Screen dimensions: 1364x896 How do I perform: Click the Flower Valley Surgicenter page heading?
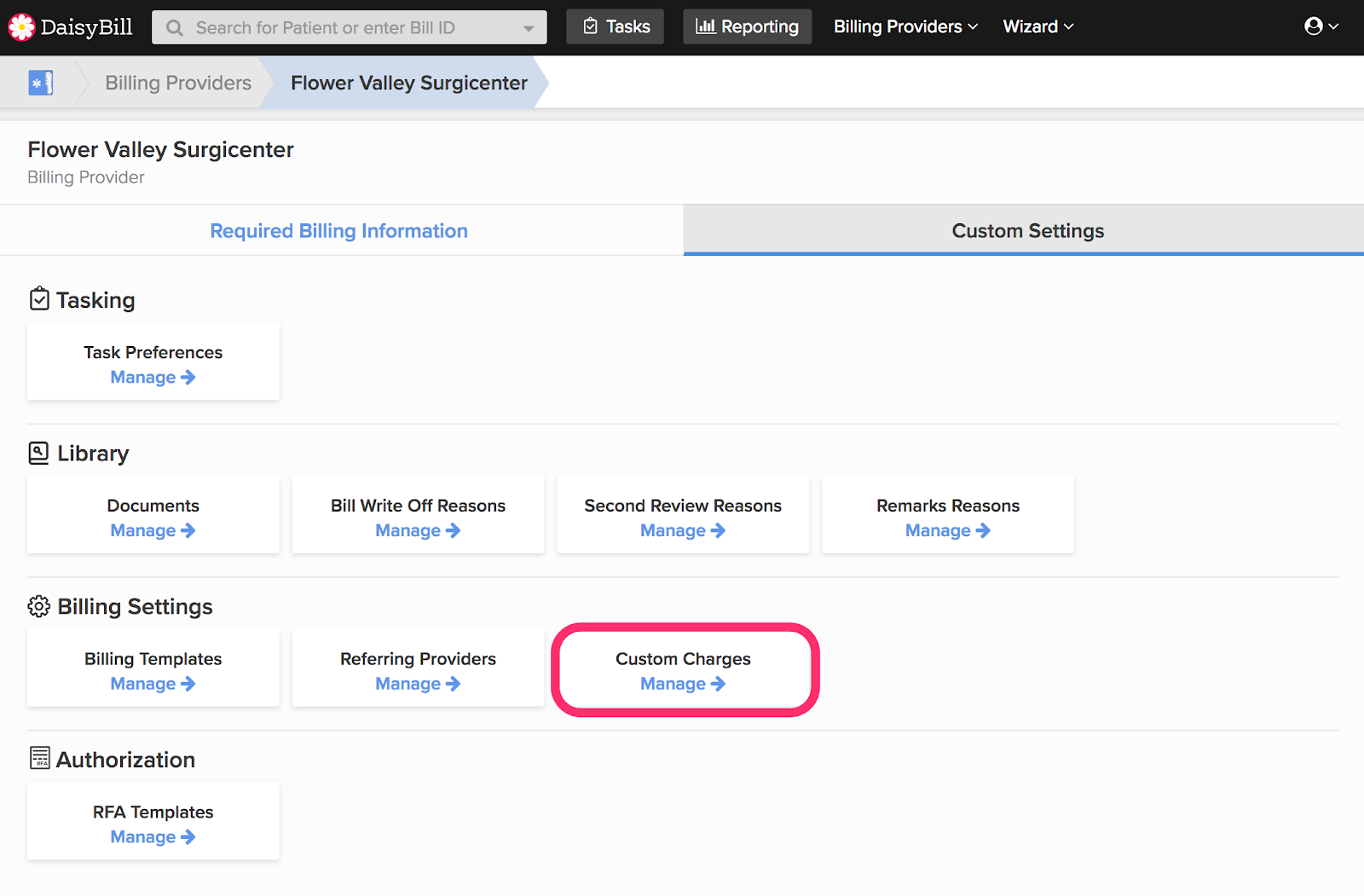coord(161,149)
